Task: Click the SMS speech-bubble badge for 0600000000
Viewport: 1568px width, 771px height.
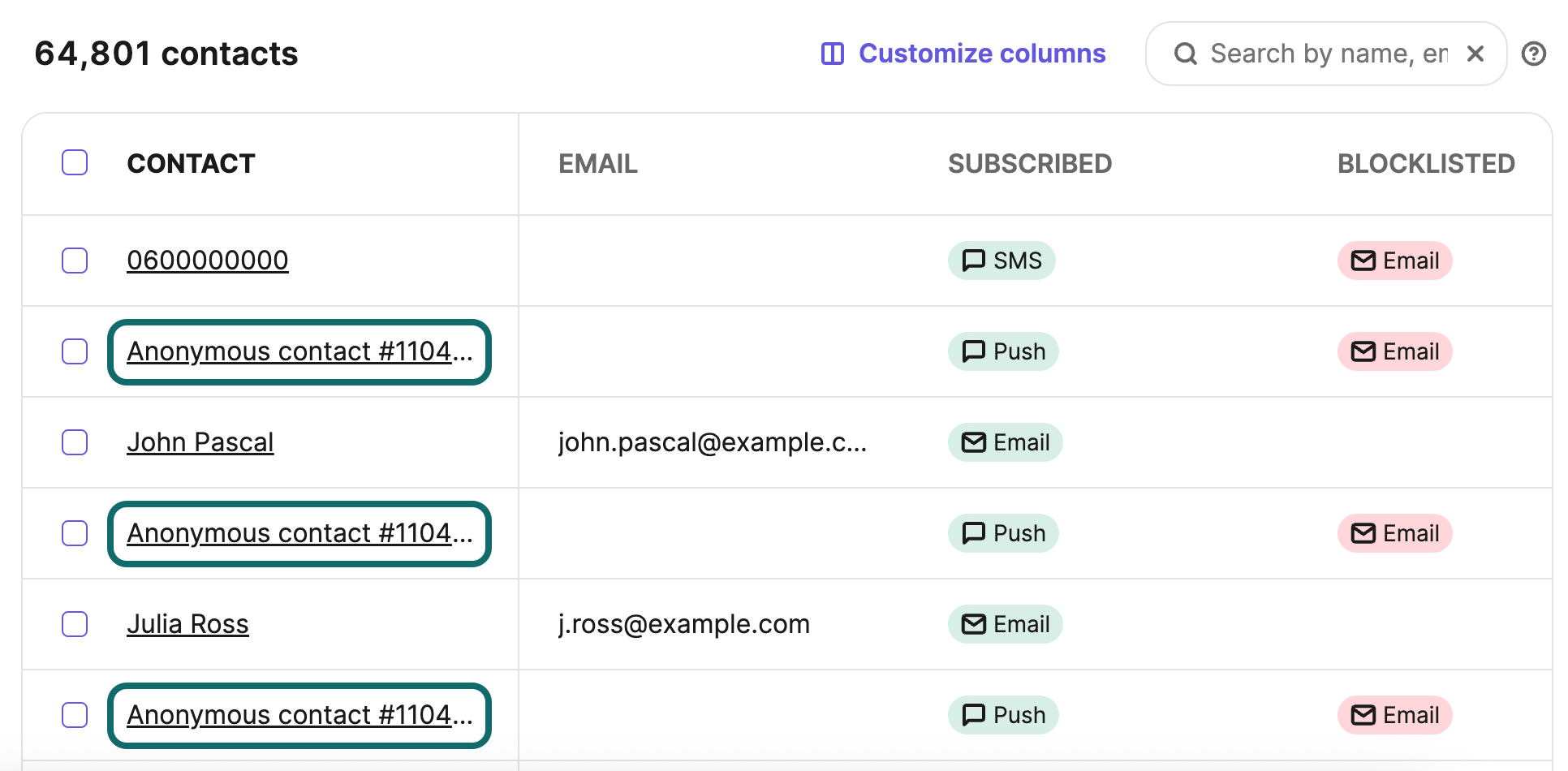Action: (1002, 261)
